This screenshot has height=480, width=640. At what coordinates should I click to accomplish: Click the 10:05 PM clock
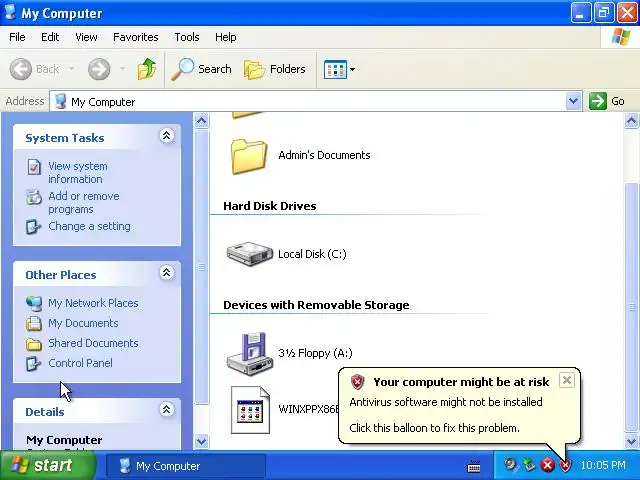(x=603, y=465)
